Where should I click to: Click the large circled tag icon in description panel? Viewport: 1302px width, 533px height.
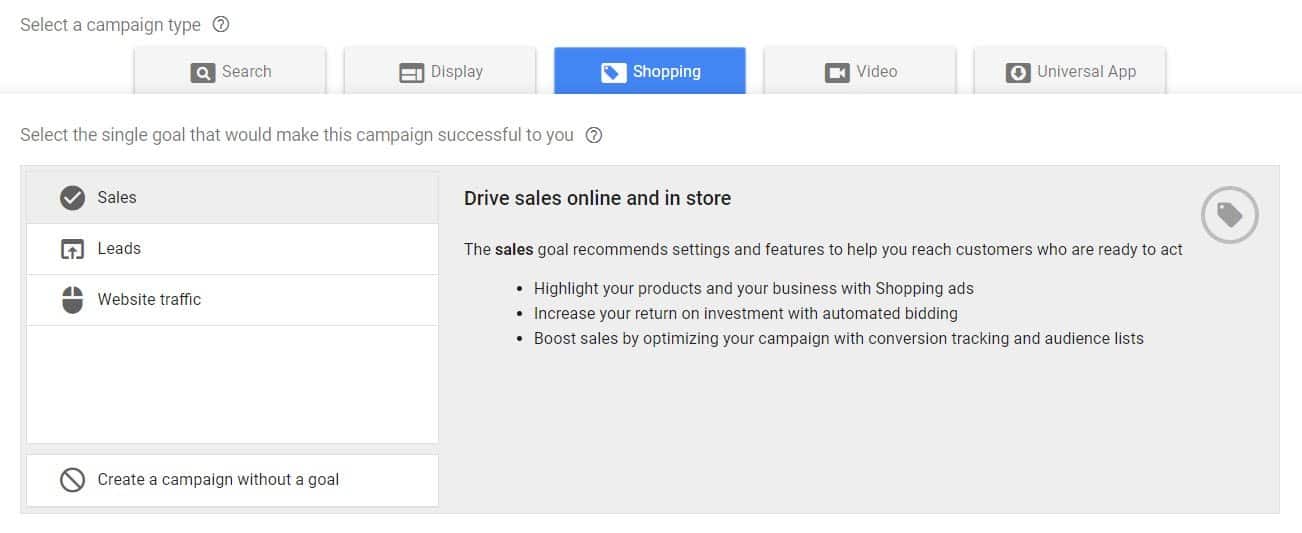click(x=1230, y=215)
